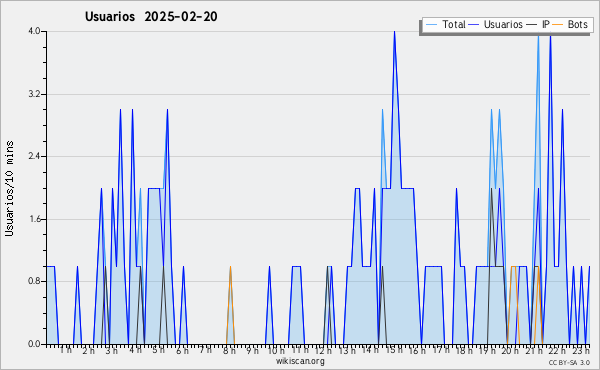Click the '17 h' x-axis label
Screen dimensions: 600x370
441,350
